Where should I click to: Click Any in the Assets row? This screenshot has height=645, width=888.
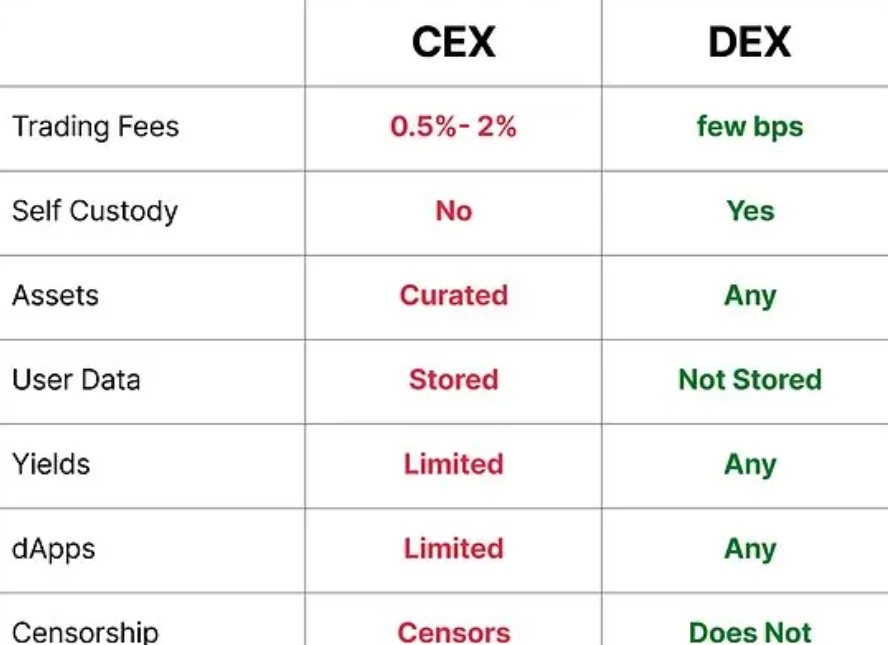click(x=750, y=296)
